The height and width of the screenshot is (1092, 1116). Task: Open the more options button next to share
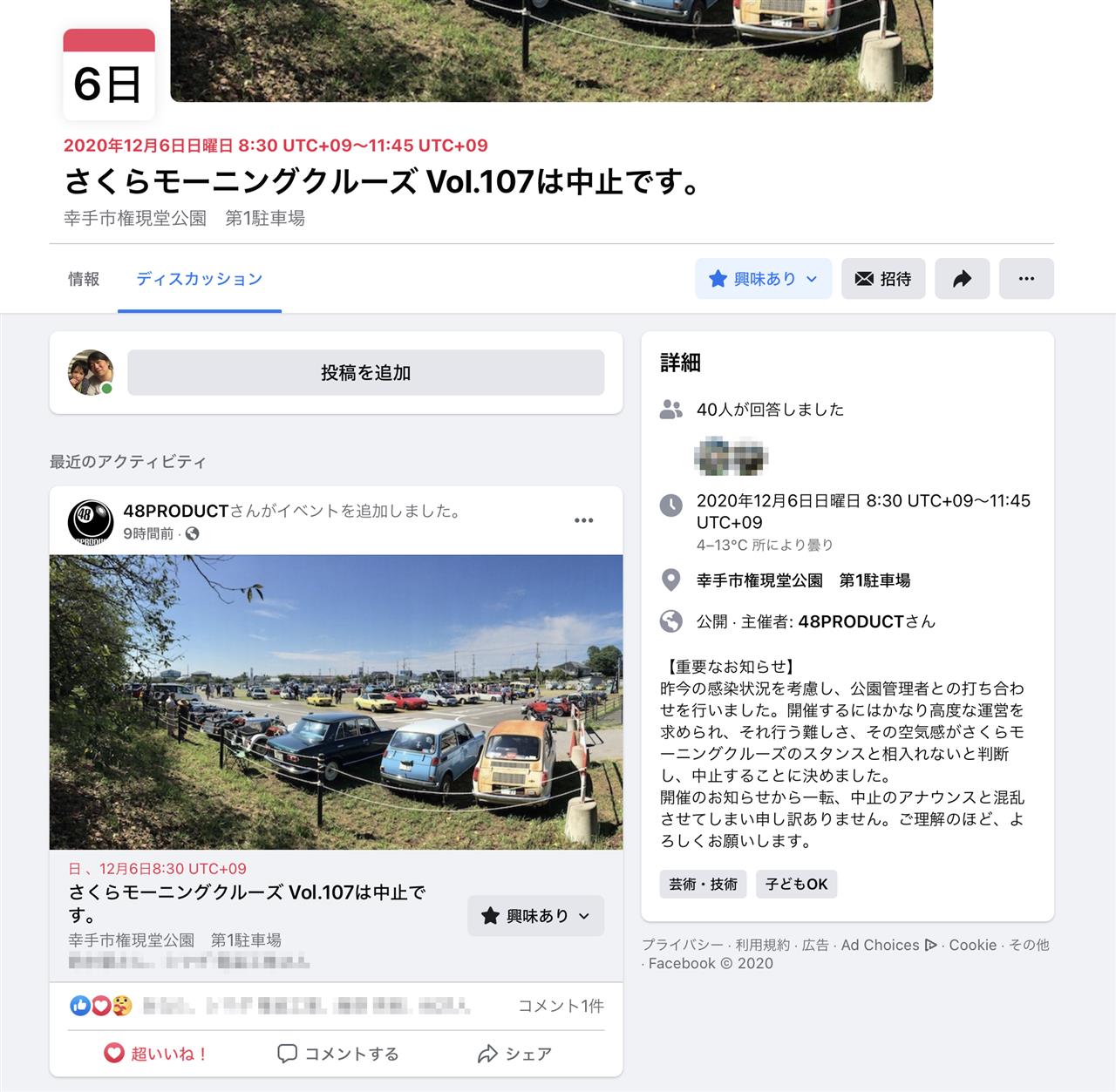tap(1026, 279)
